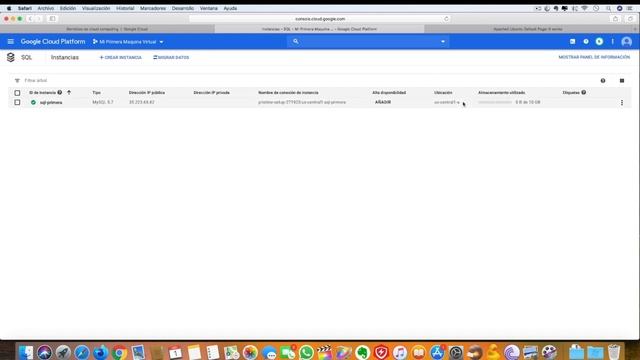
Task: Open Finder from the dock
Action: point(26,352)
